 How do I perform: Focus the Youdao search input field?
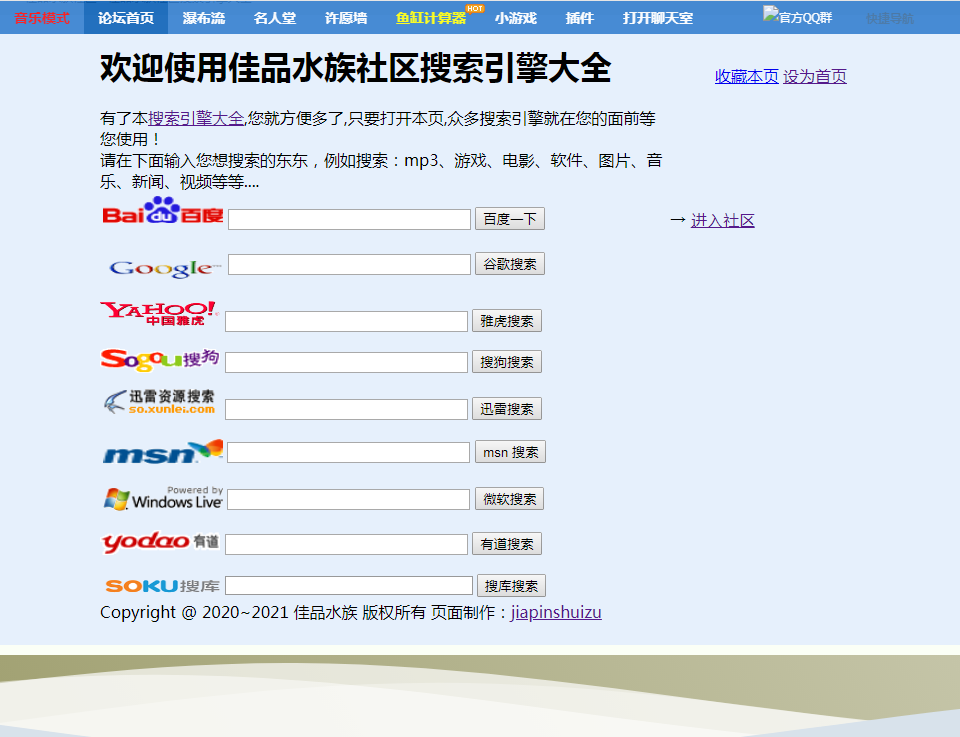(347, 544)
